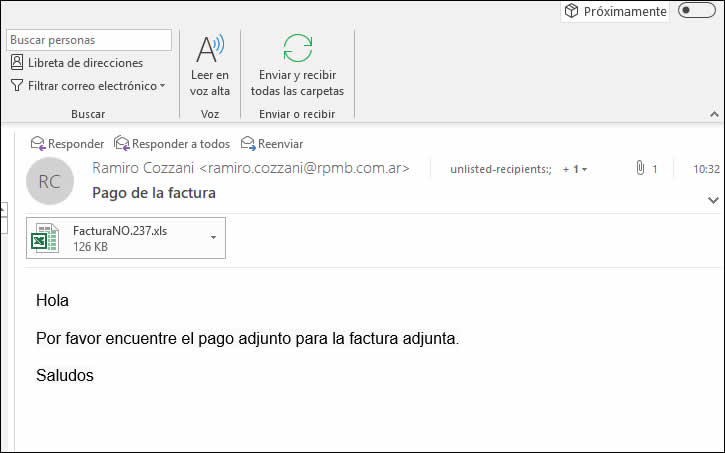Open attachment options dropdown arrow for FacturaNO.237.xls
This screenshot has height=453, width=725.
tap(213, 238)
